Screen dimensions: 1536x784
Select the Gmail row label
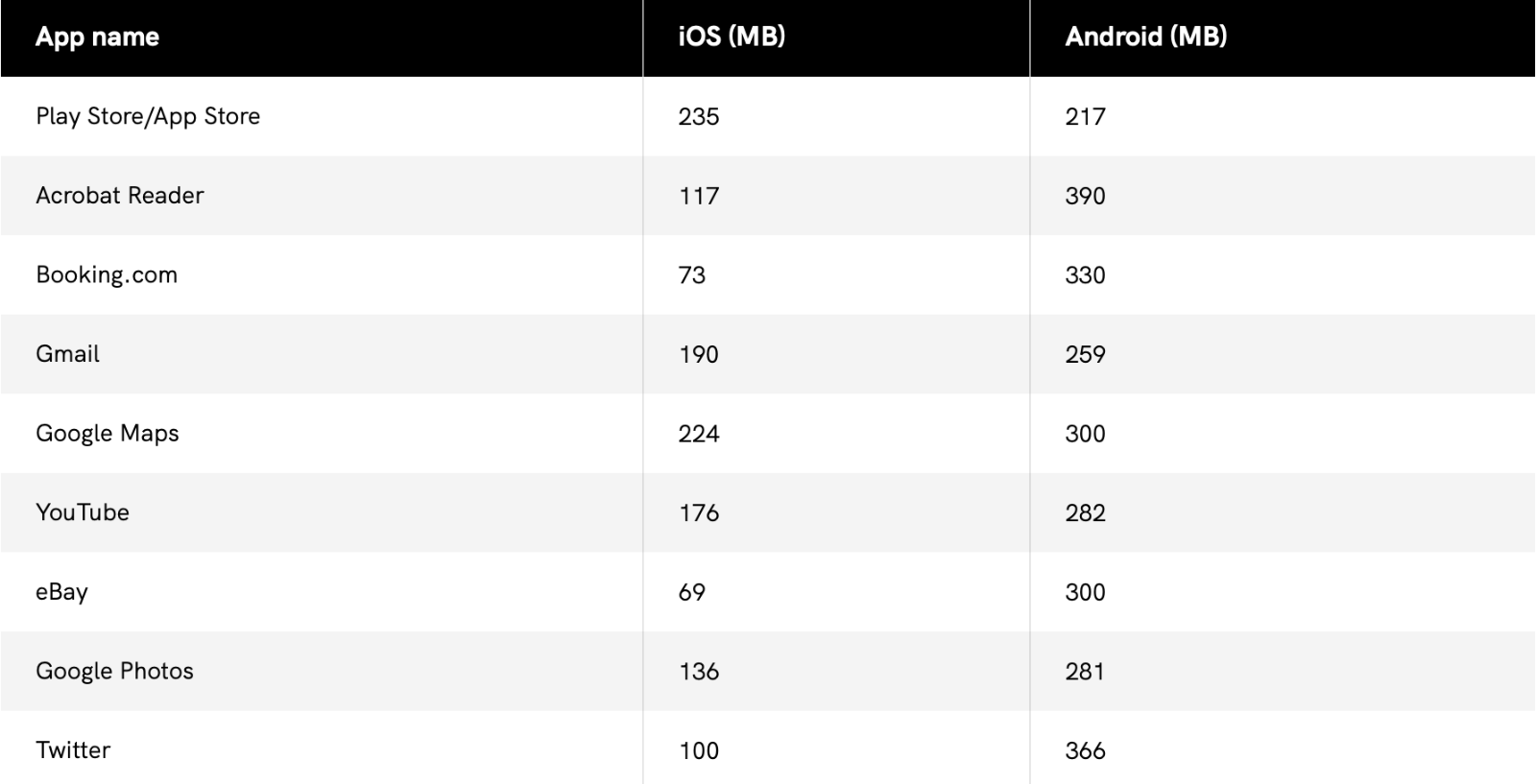[67, 354]
